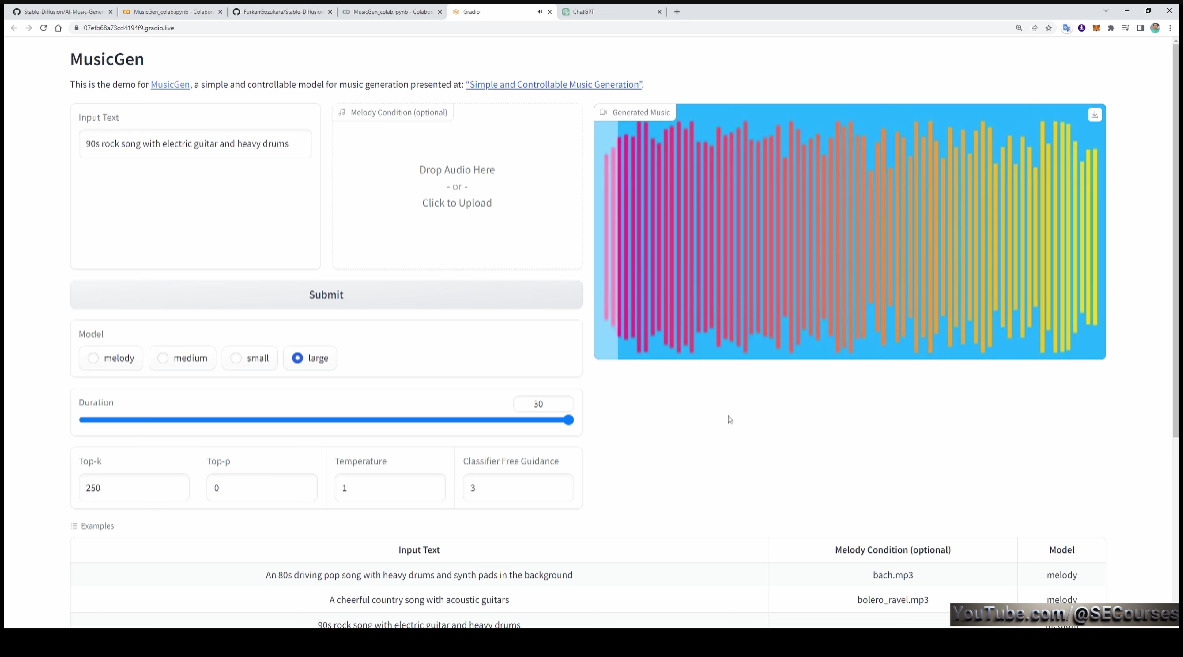Open the Simple and Controllable Music Generation paper link
Screen dimensions: 1183x657
point(554,84)
